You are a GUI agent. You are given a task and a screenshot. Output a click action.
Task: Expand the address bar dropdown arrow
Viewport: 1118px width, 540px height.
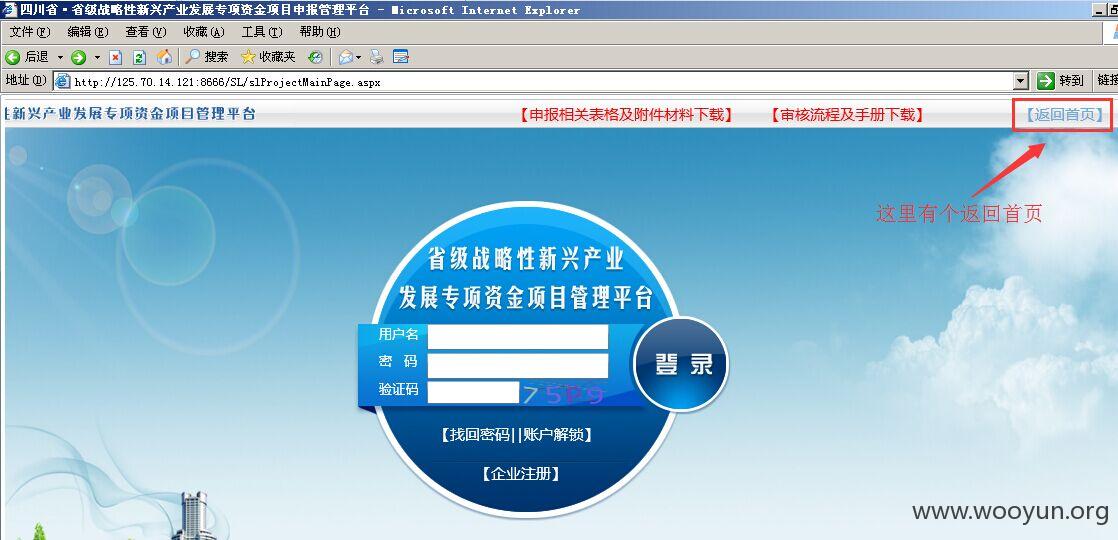click(x=1021, y=81)
